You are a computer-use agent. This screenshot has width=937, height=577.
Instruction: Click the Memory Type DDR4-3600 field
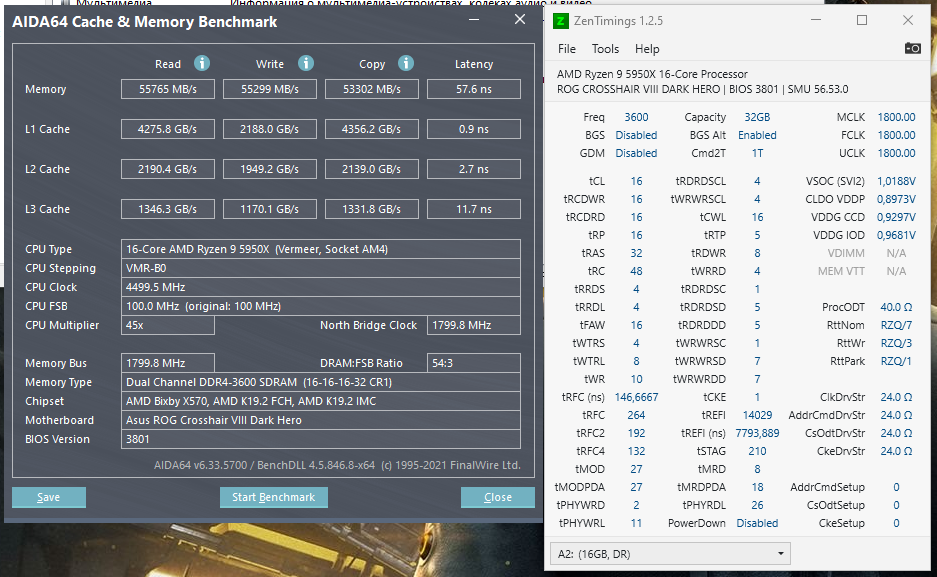coord(321,382)
